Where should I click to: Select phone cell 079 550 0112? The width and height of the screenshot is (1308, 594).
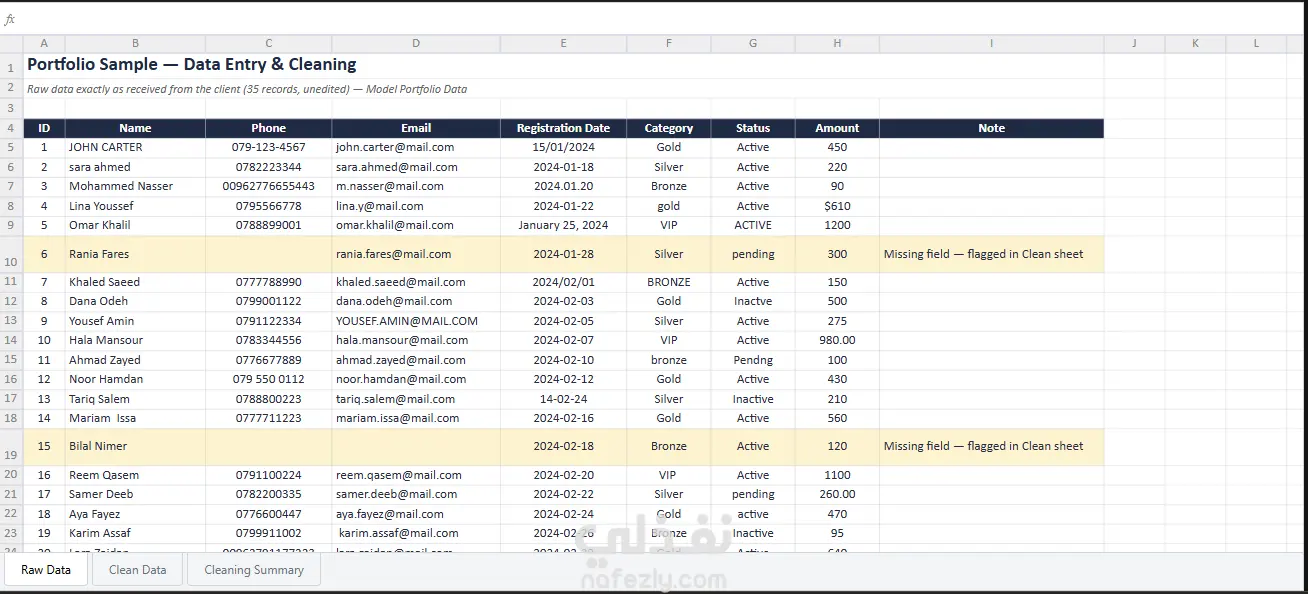[268, 379]
